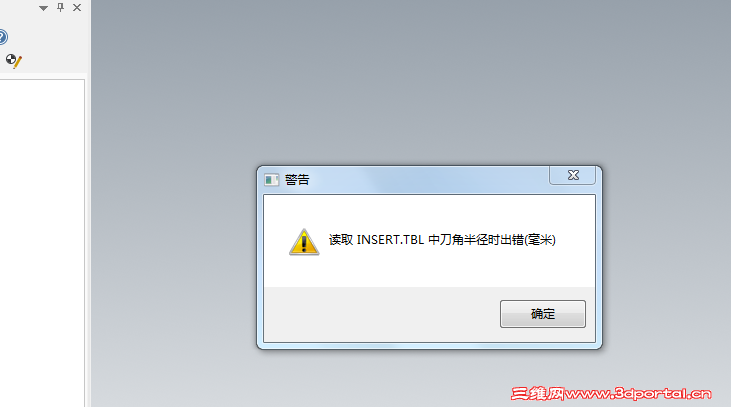Select the 警告 dialog title text
This screenshot has height=407, width=731.
coord(297,179)
